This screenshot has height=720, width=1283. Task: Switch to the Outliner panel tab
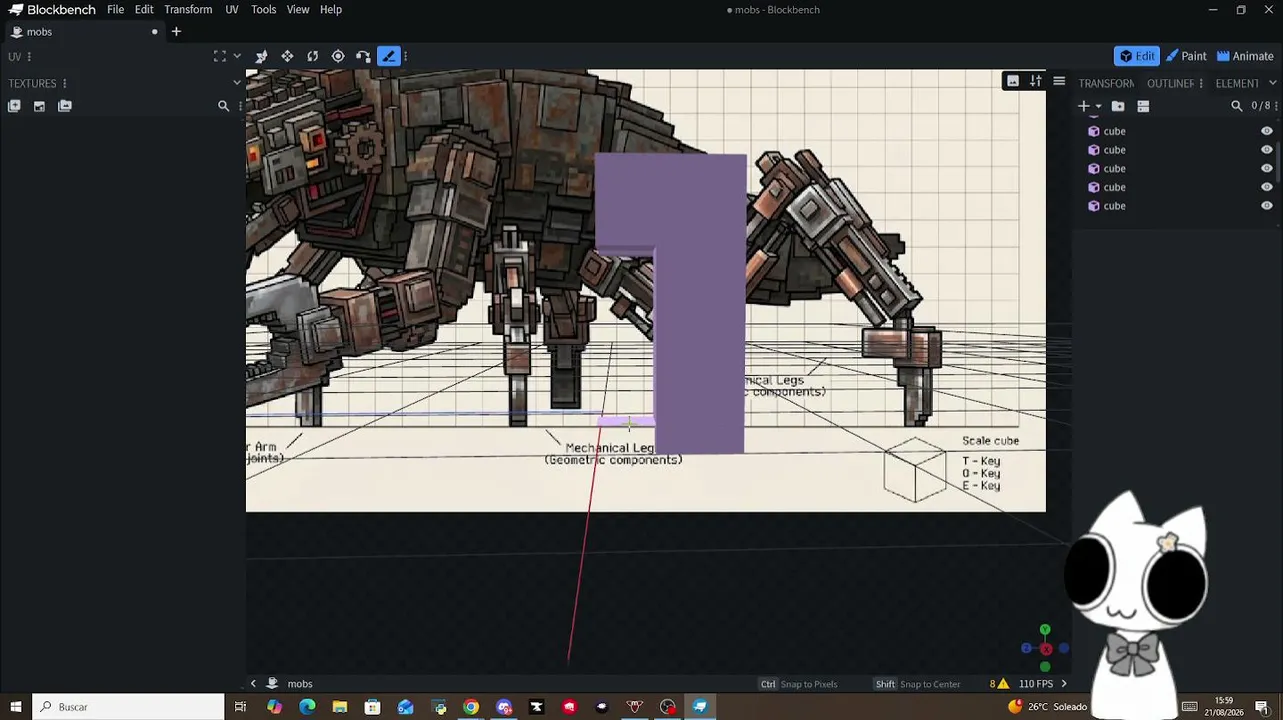1171,83
